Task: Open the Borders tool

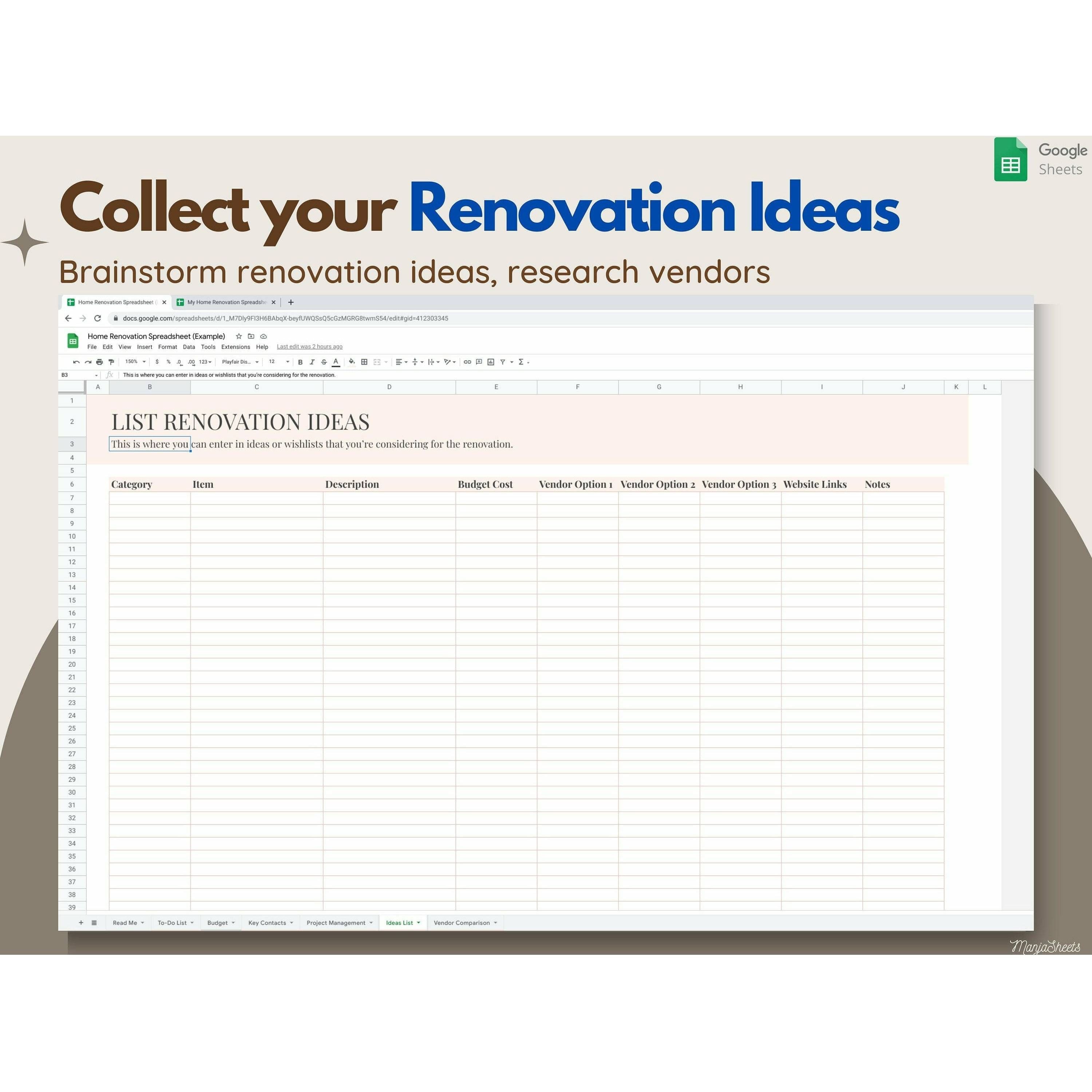Action: (365, 362)
